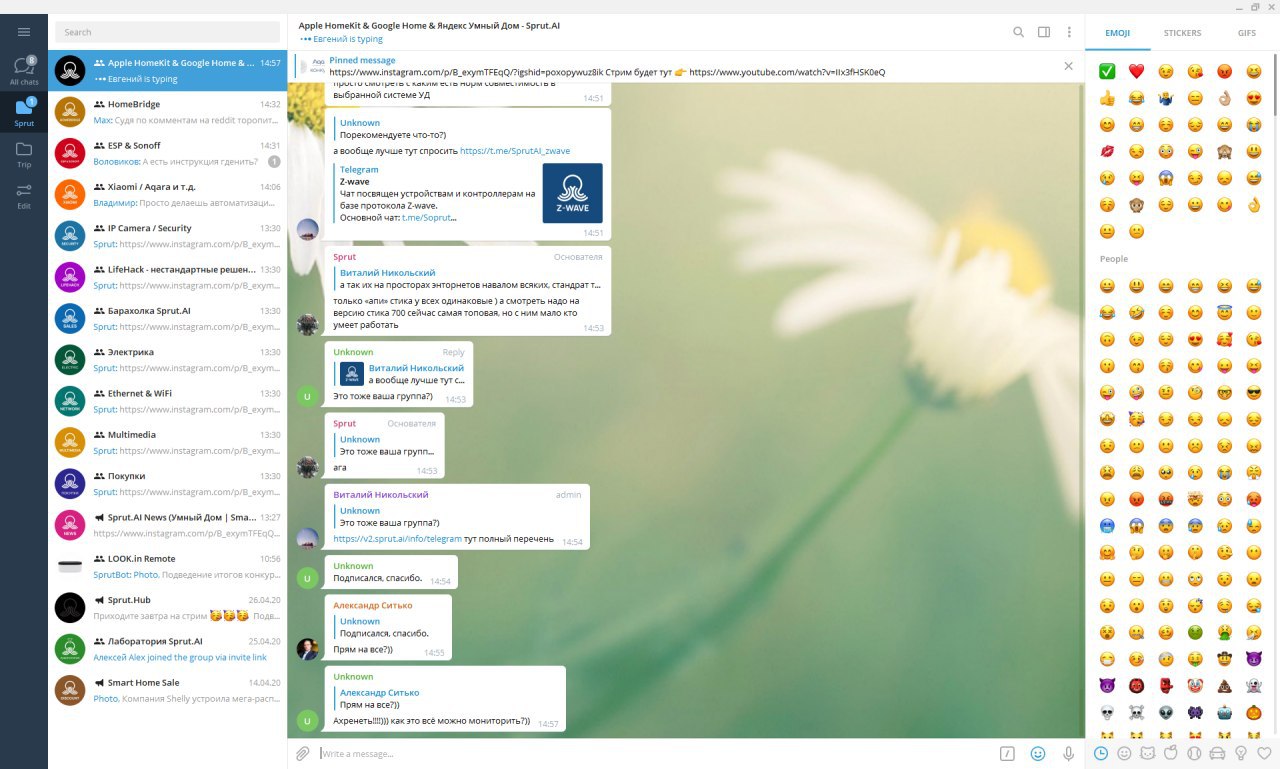Open the LOOK.in Remote chat
The image size is (1280, 769).
click(x=167, y=566)
